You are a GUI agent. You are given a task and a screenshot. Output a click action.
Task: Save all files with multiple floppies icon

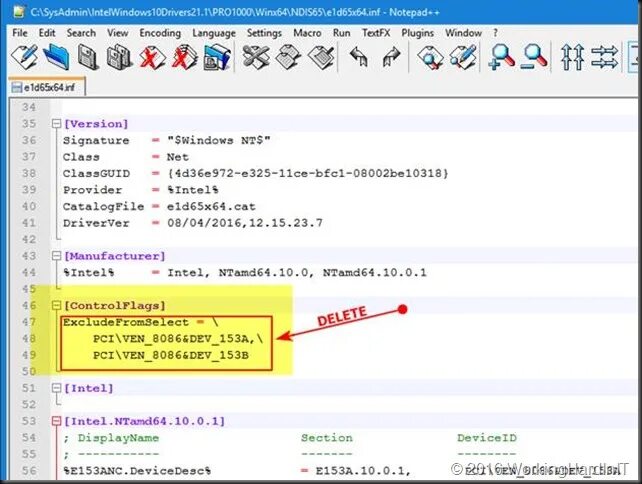pos(120,57)
